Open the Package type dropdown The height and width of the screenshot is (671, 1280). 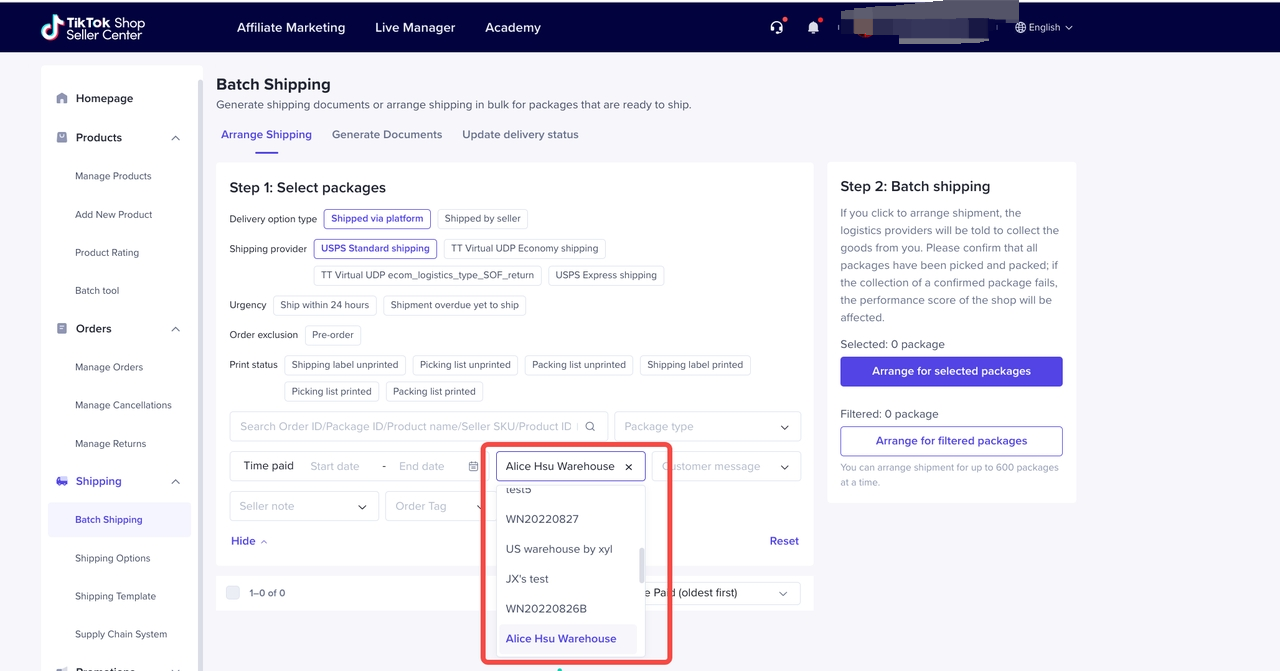click(707, 426)
